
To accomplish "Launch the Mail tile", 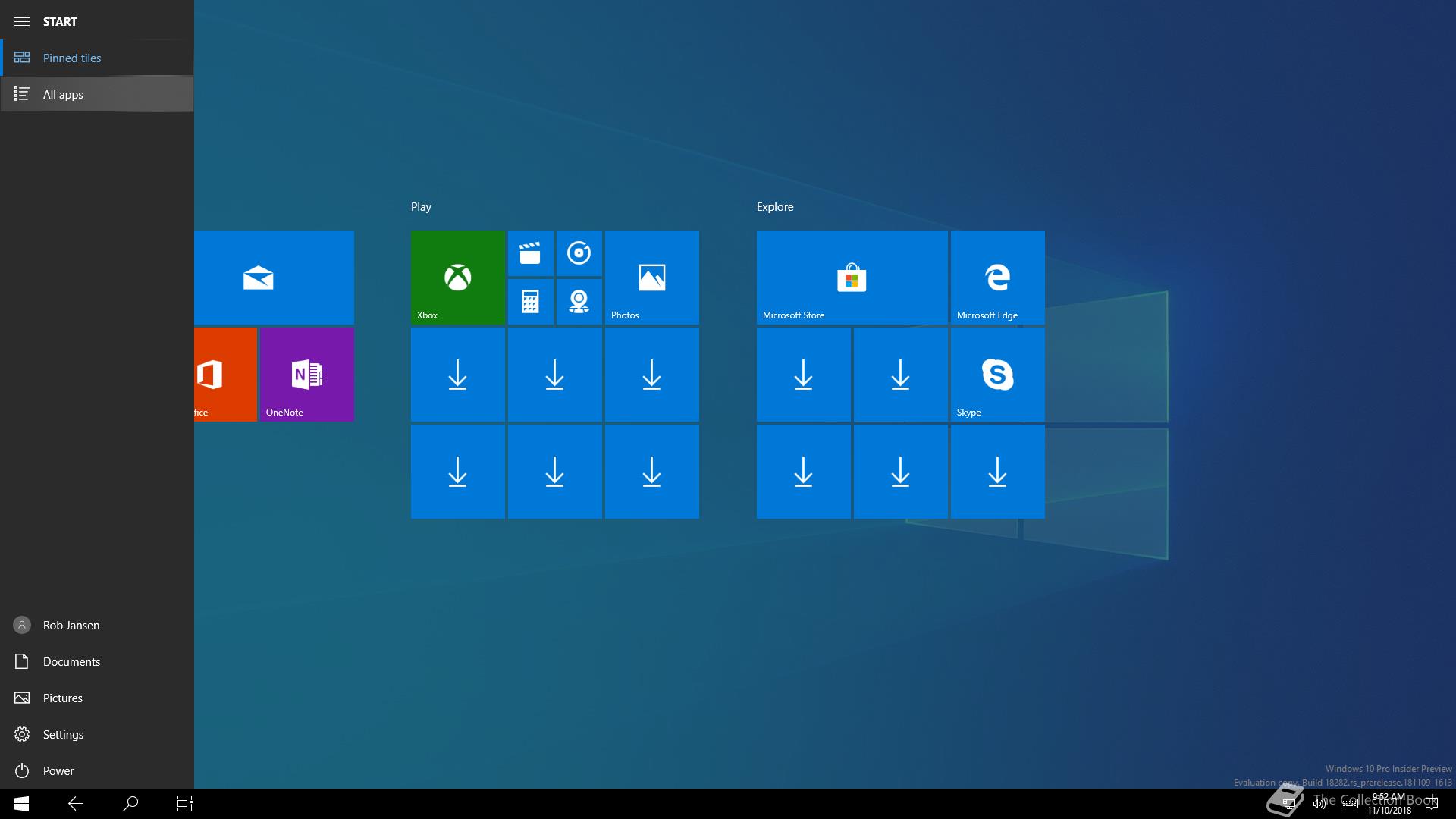I will [x=274, y=278].
